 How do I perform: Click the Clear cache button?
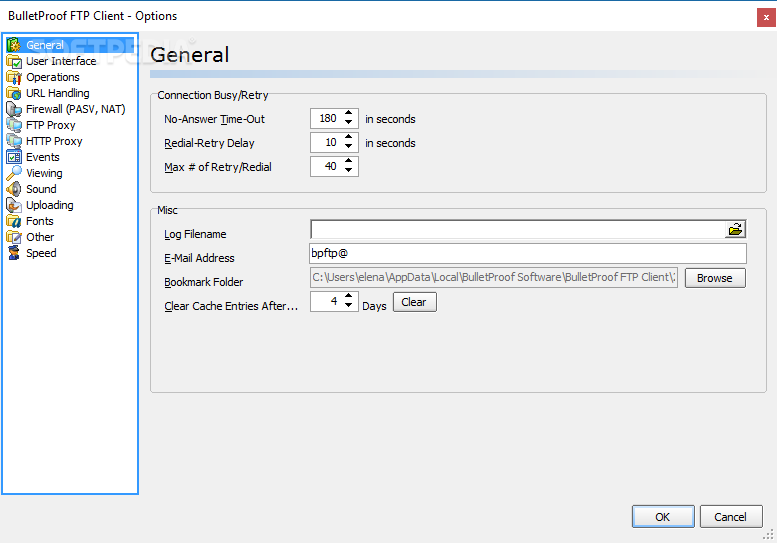pyautogui.click(x=415, y=302)
